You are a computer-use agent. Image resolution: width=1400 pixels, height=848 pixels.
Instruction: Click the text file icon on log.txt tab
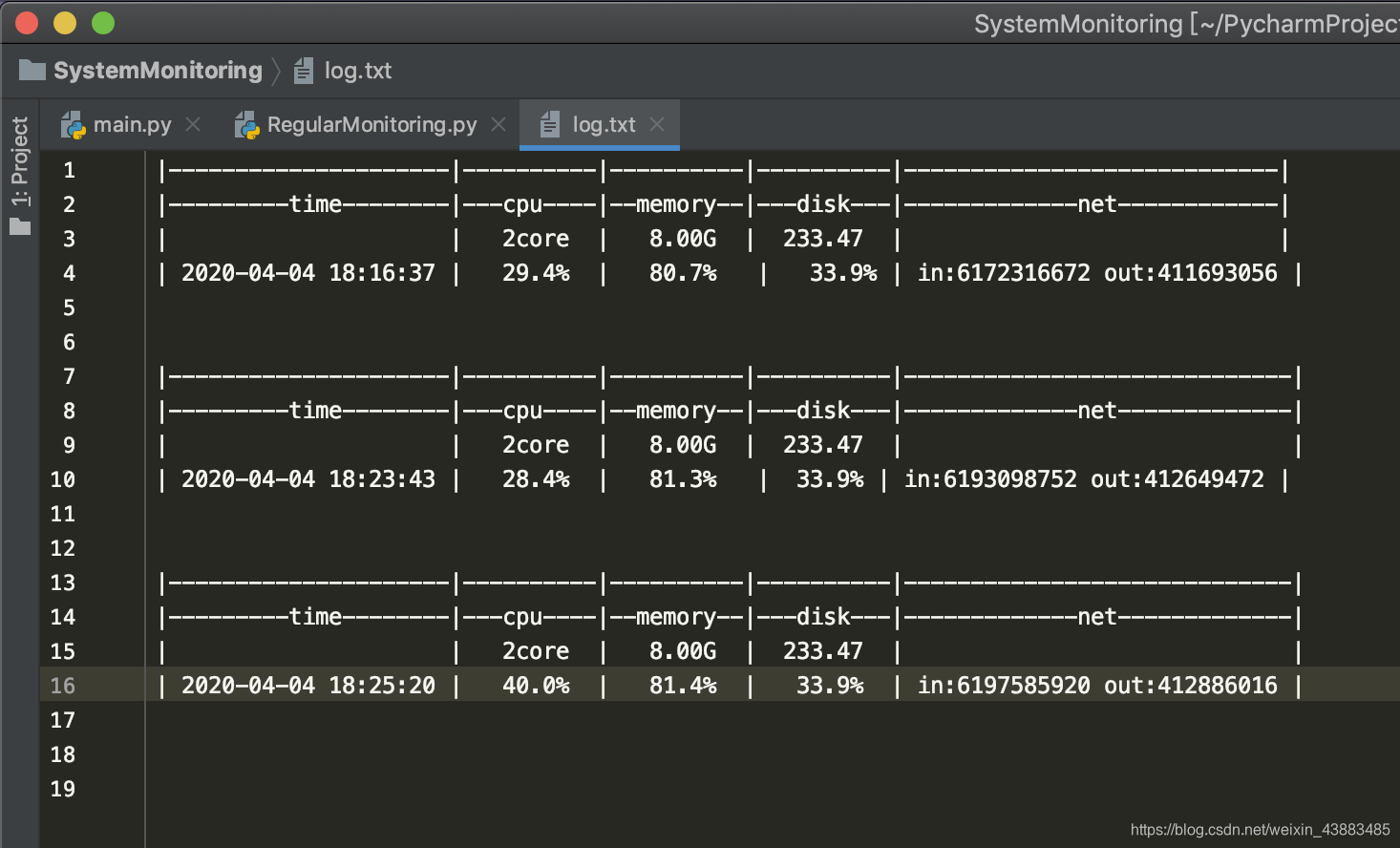pyautogui.click(x=550, y=125)
